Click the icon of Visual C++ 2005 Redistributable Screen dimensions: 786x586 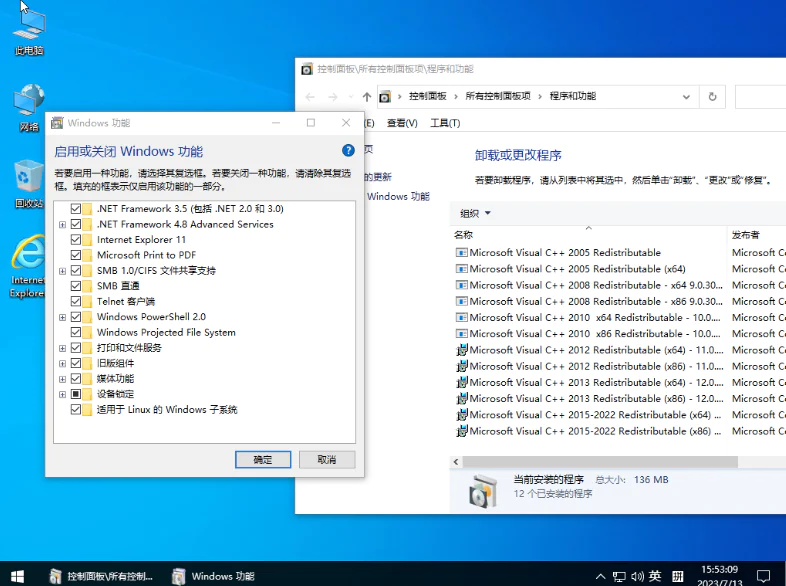[461, 253]
